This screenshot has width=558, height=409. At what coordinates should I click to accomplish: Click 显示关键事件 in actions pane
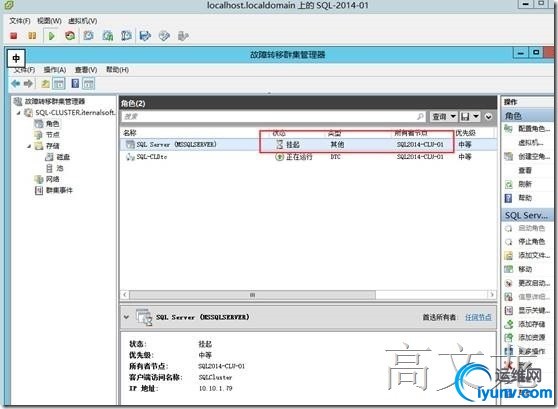(533, 310)
